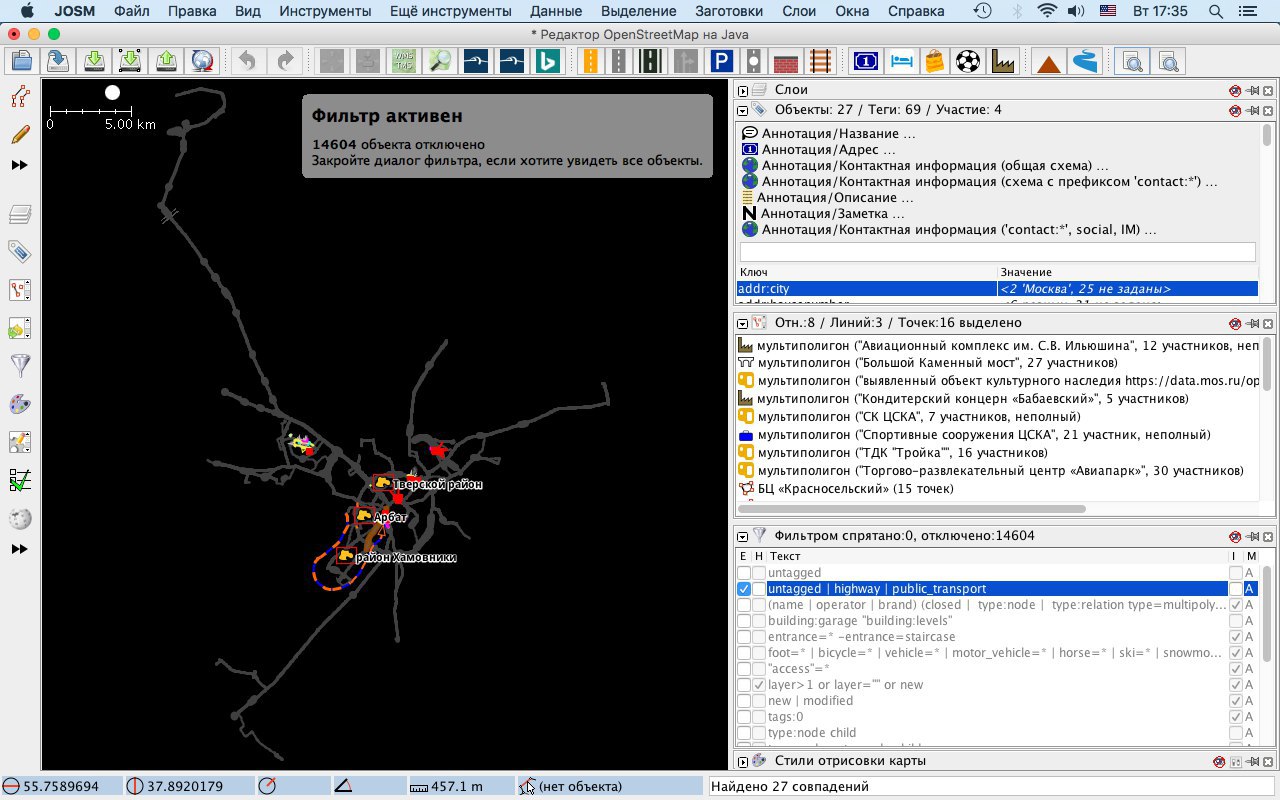Uncheck H for 'layer>1 or layer="" or new' filter
The image size is (1280, 800).
[x=759, y=685]
